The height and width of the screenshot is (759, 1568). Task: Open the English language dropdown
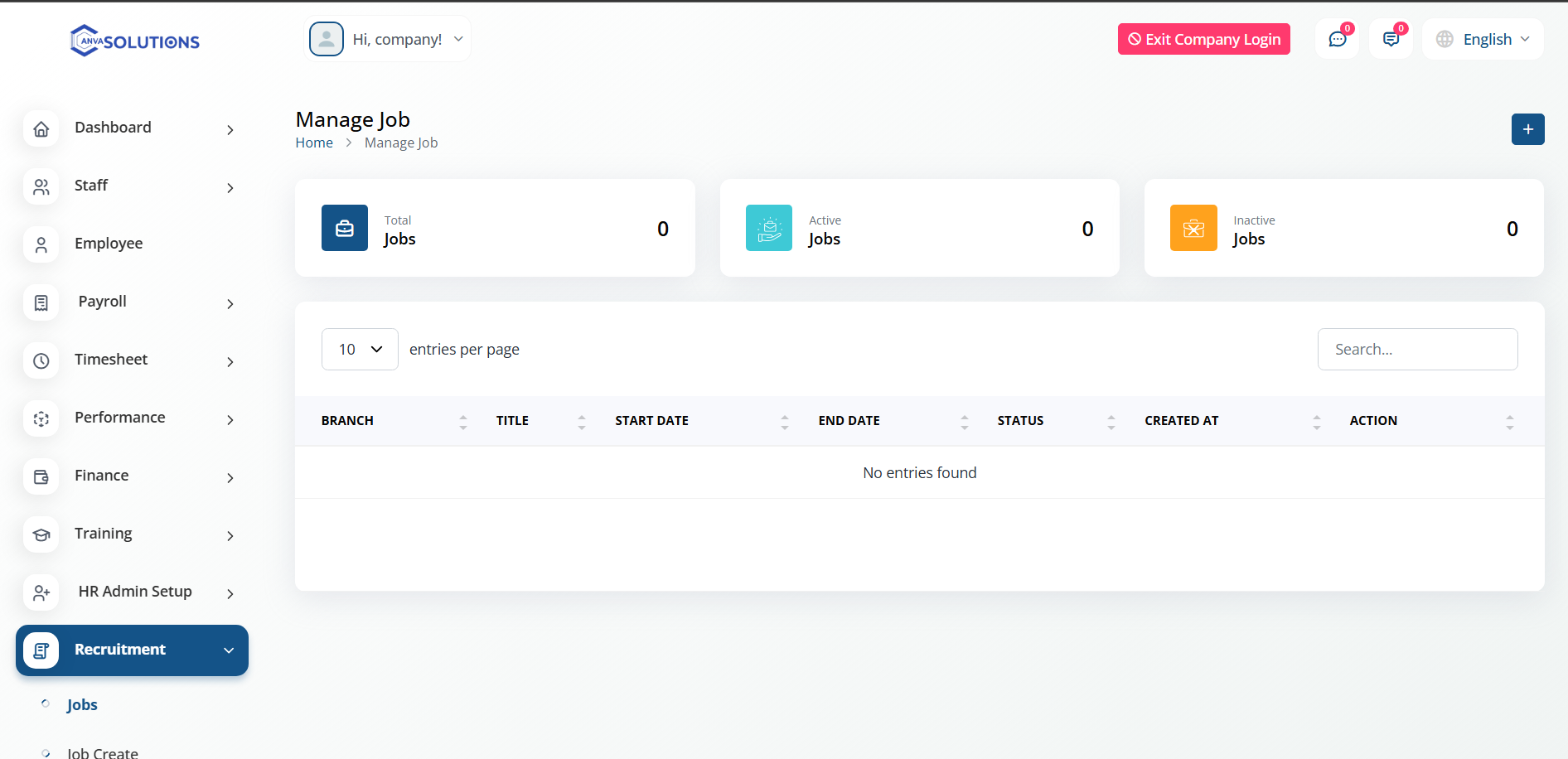click(1483, 40)
